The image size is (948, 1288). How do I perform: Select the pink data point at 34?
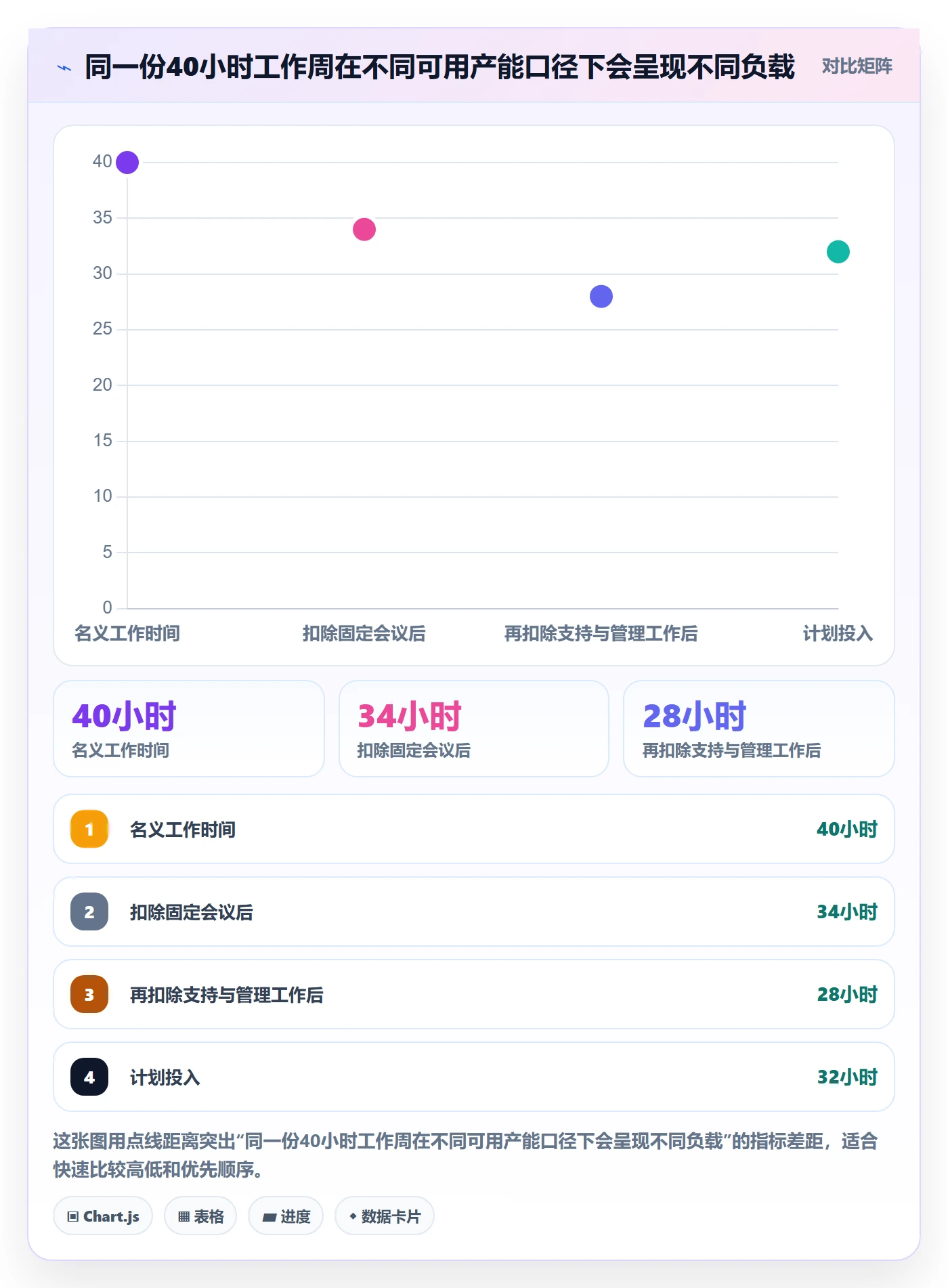point(364,230)
